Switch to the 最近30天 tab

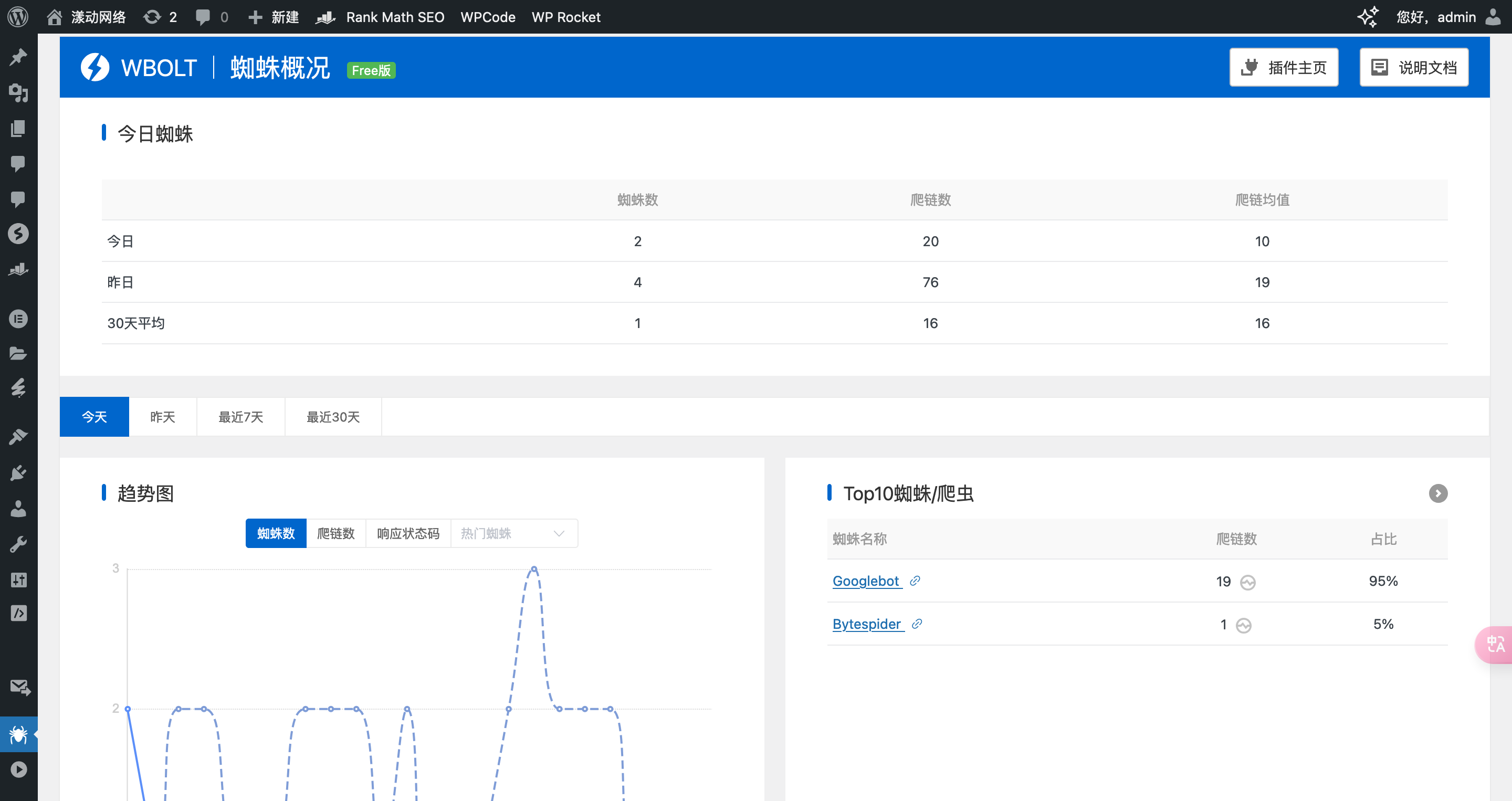click(333, 417)
